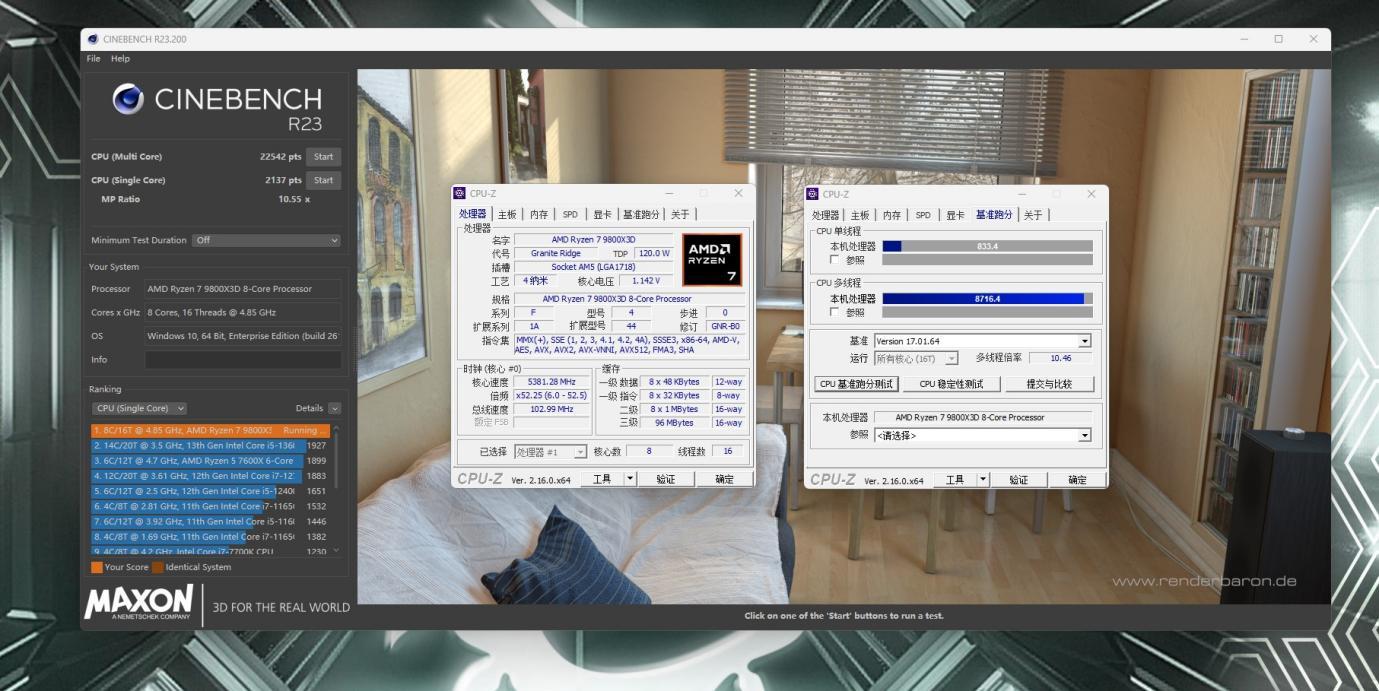The width and height of the screenshot is (1379, 691).
Task: Click CPU-Z logo text in benchmark window footer
Action: coord(833,479)
